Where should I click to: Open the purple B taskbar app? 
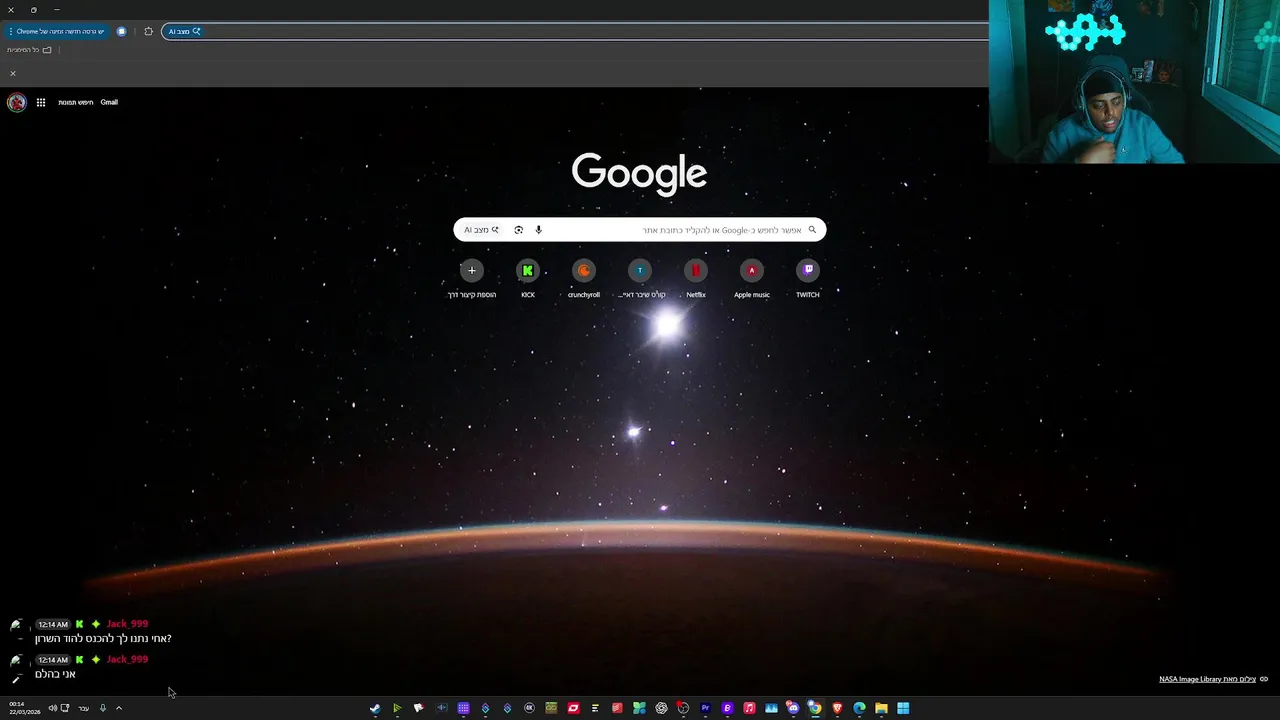click(x=727, y=708)
